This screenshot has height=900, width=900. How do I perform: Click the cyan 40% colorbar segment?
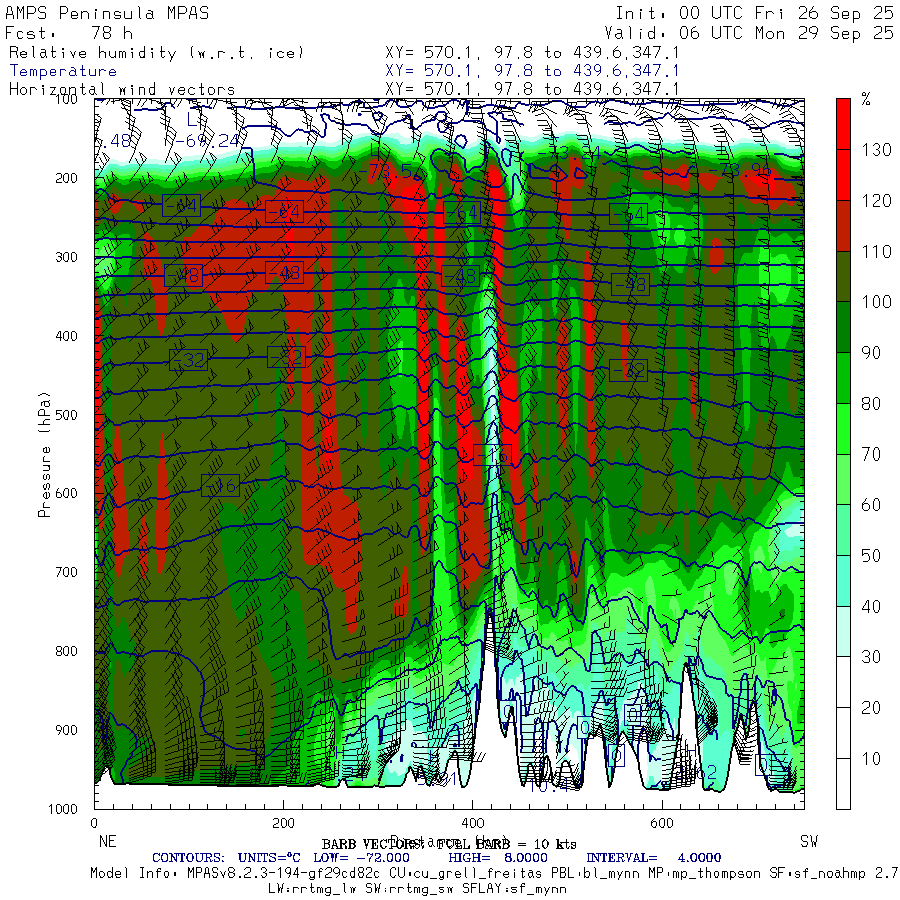pos(843,581)
